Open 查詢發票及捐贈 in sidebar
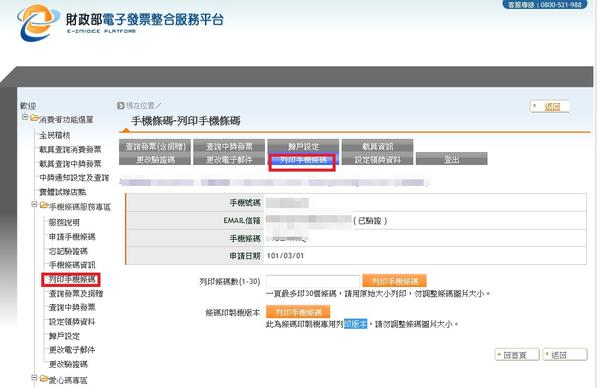Image resolution: width=600 pixels, height=388 pixels. [76, 294]
